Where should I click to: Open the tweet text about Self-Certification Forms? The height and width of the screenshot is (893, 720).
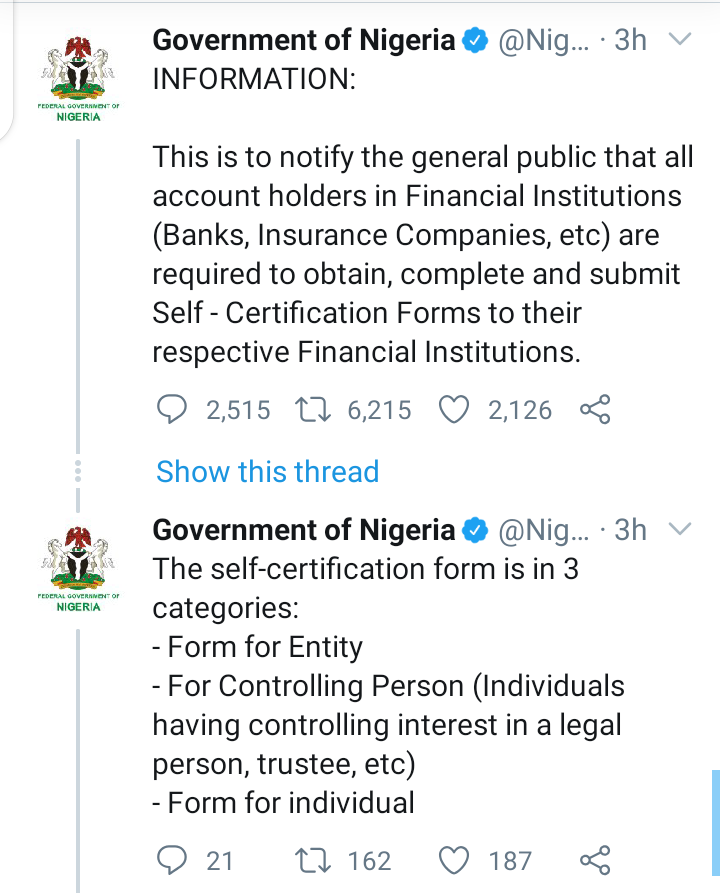pyautogui.click(x=420, y=255)
